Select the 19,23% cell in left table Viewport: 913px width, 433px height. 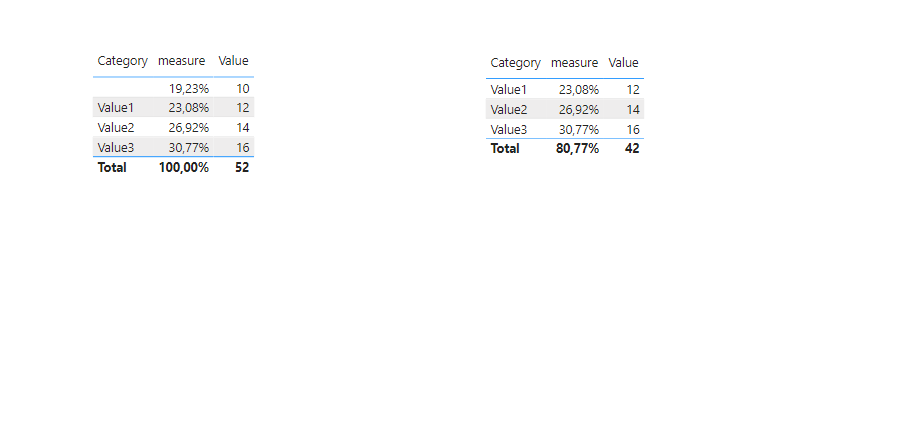(189, 88)
